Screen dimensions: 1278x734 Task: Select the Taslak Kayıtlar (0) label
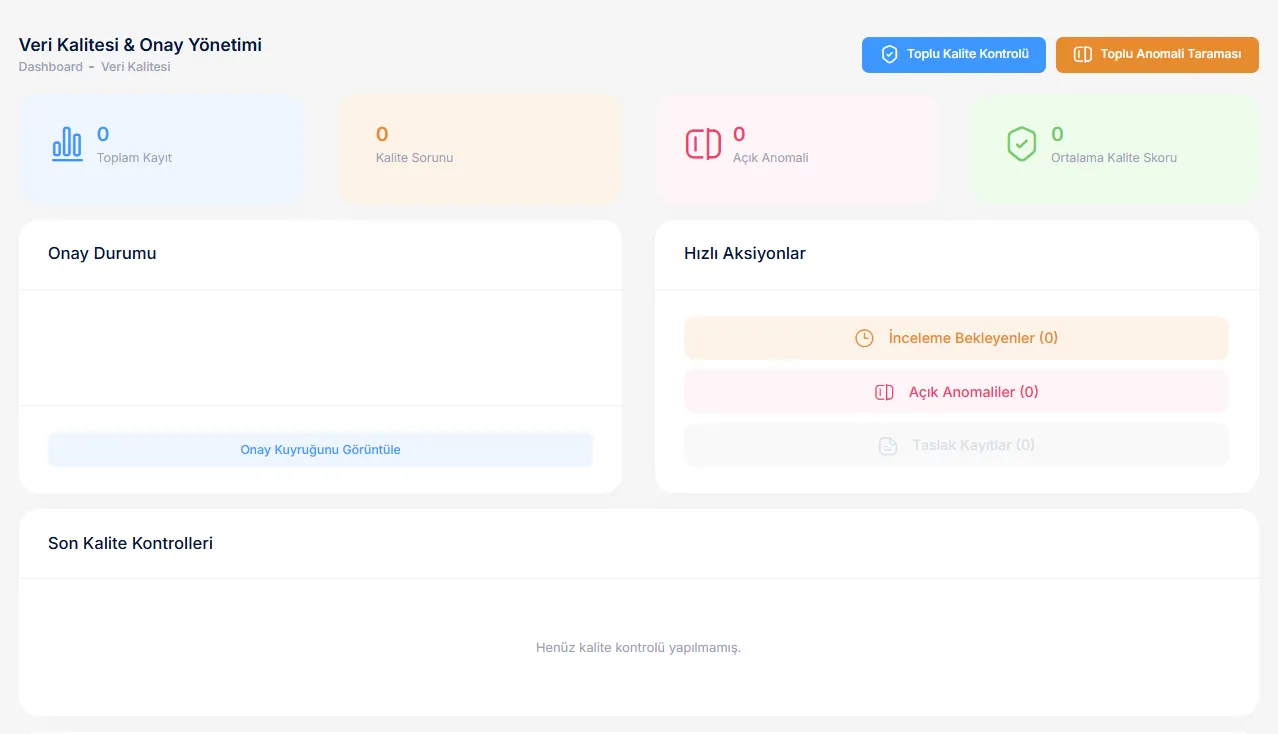[x=973, y=445]
